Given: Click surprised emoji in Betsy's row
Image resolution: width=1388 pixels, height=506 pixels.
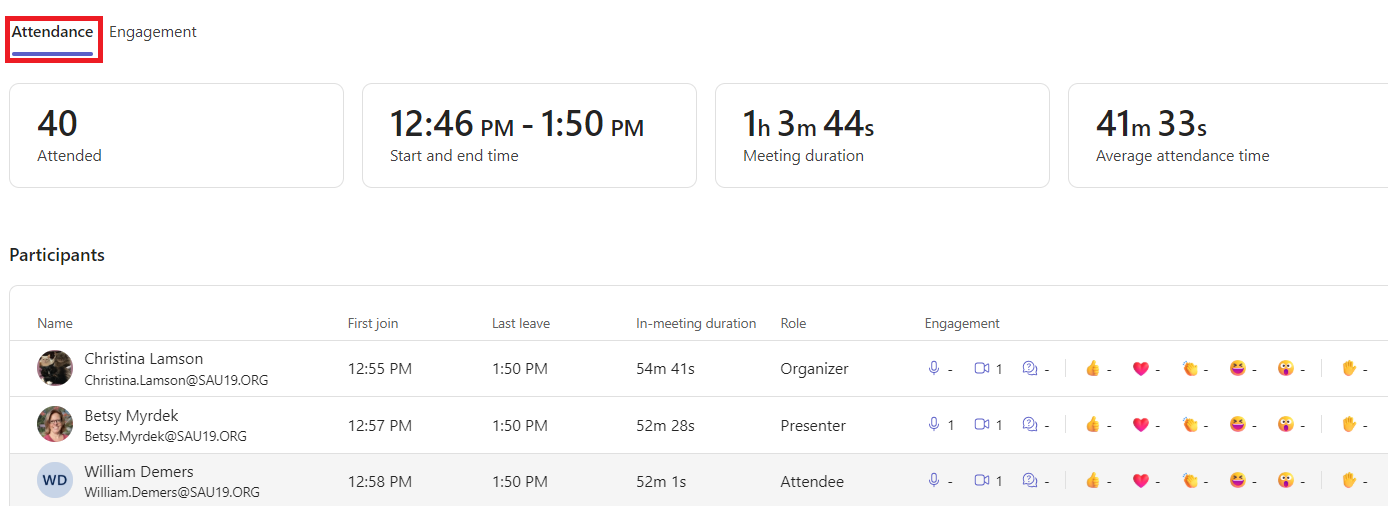Looking at the screenshot, I should 1286,425.
